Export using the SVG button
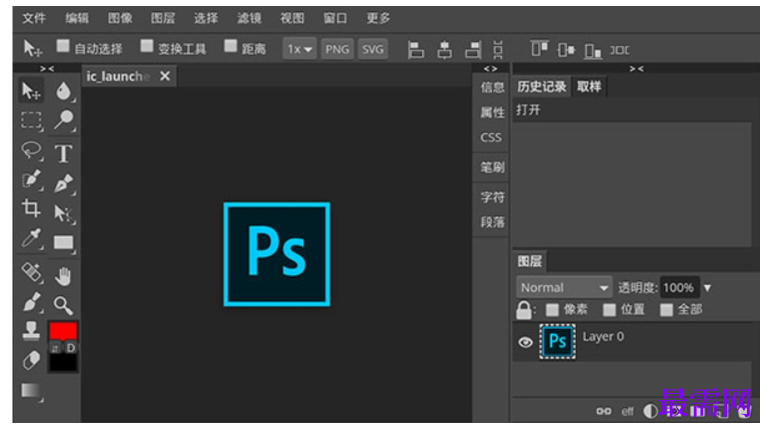770x434 pixels. click(373, 49)
